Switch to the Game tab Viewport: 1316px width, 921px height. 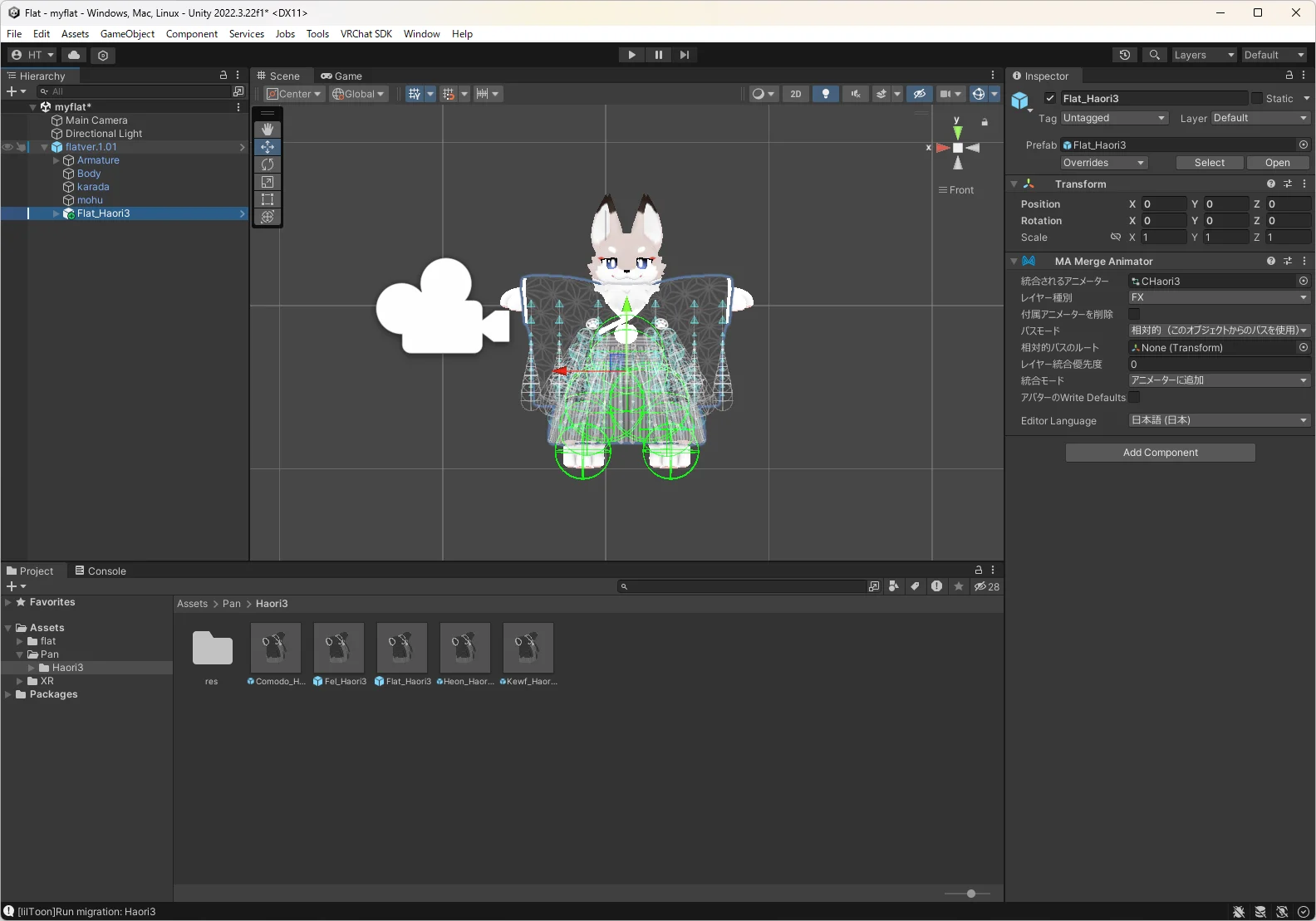(341, 76)
